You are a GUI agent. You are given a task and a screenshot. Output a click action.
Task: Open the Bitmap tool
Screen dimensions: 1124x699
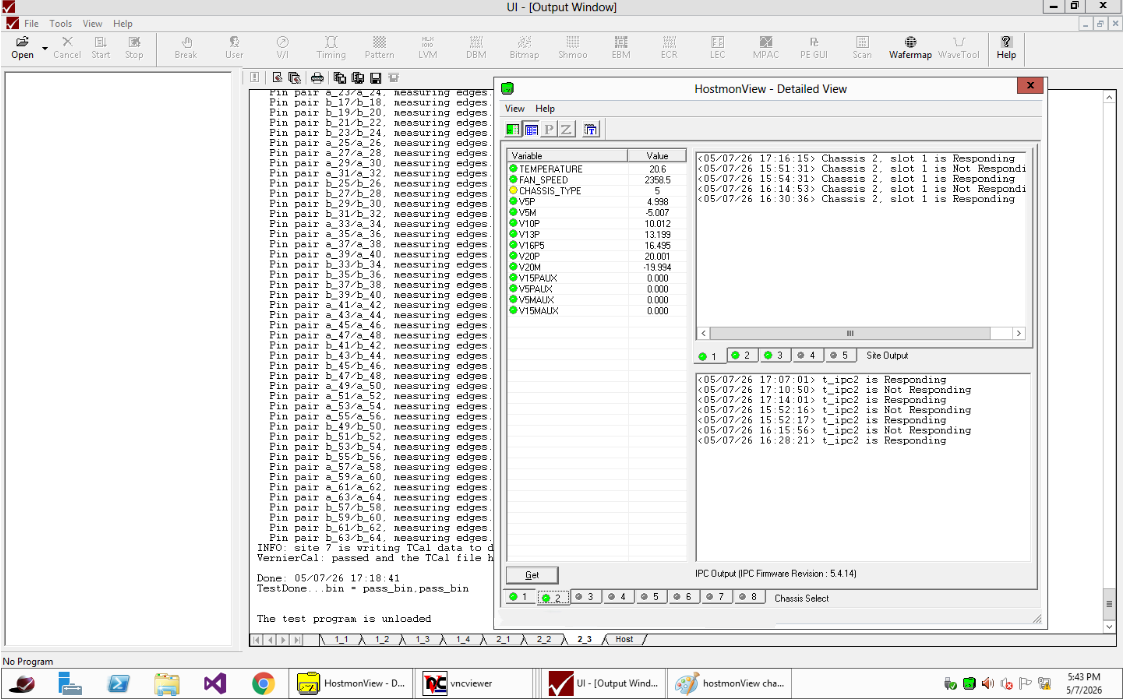coord(524,47)
